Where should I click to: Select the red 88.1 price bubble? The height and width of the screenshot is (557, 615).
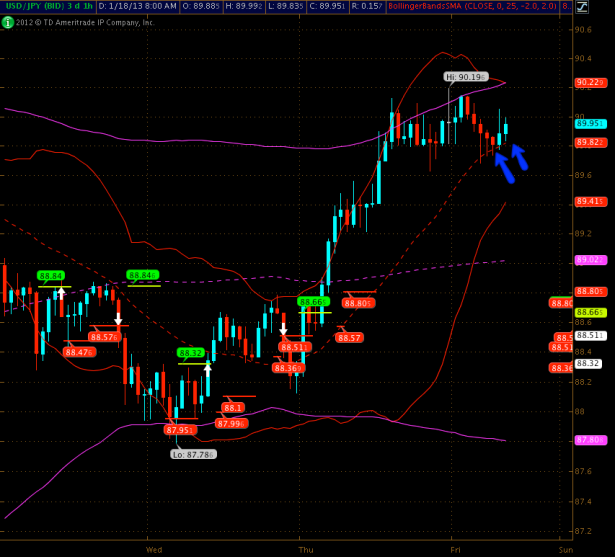tap(233, 407)
